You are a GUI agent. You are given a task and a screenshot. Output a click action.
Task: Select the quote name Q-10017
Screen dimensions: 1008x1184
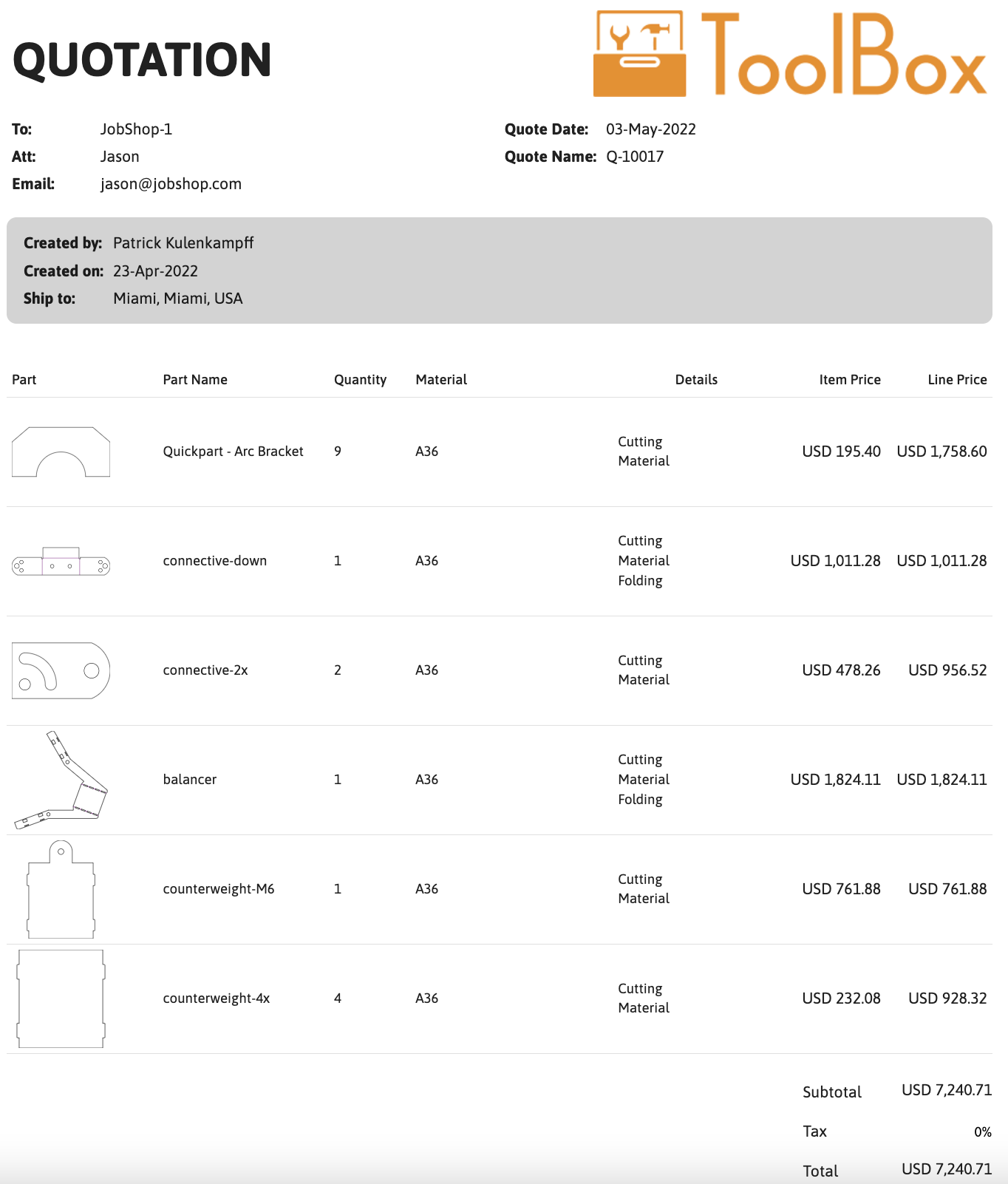[x=635, y=157]
